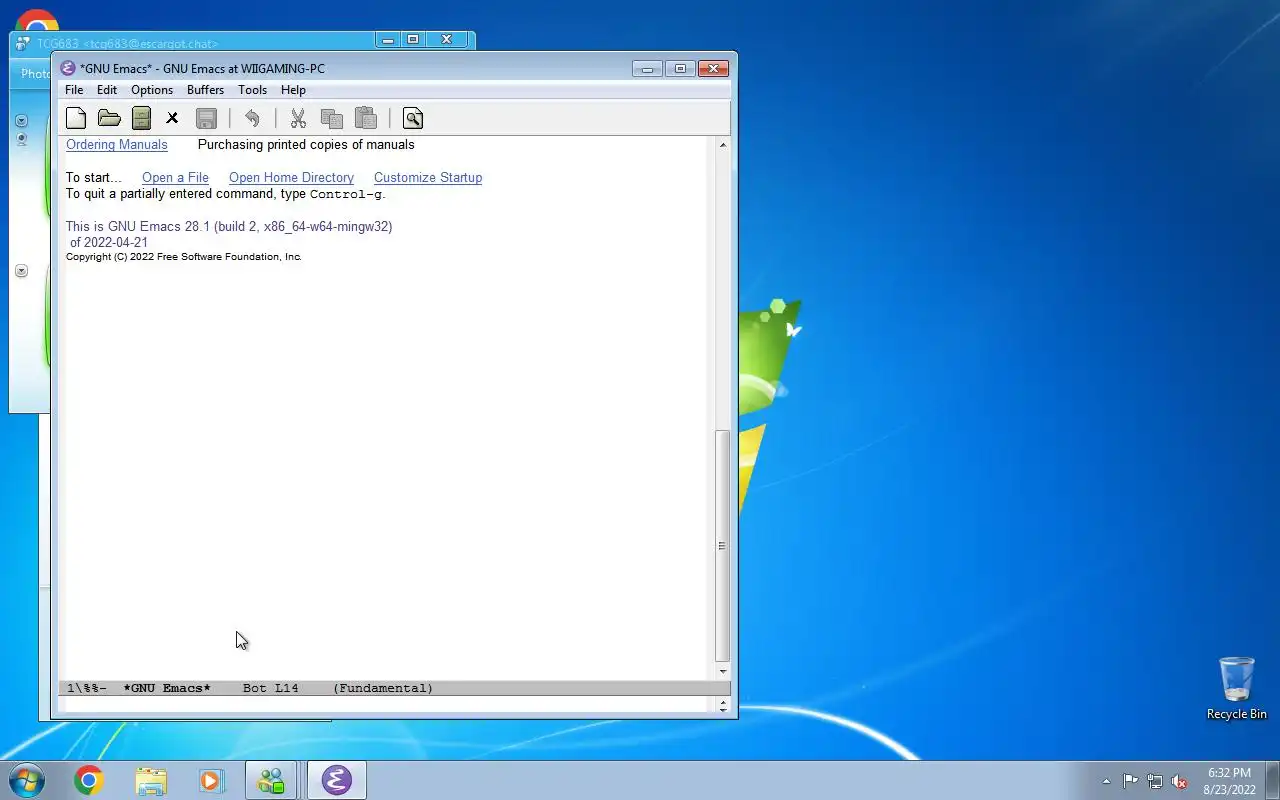Click the Emacs window title bar icon
This screenshot has height=800, width=1280.
[68, 68]
